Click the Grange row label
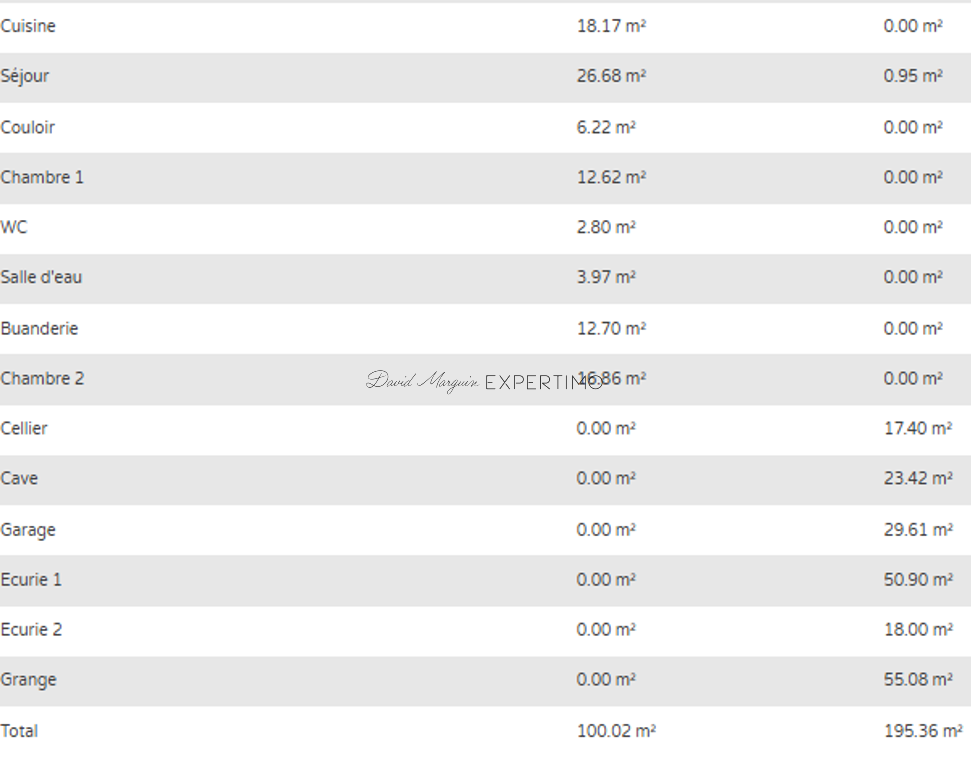The width and height of the screenshot is (971, 761). coord(28,680)
